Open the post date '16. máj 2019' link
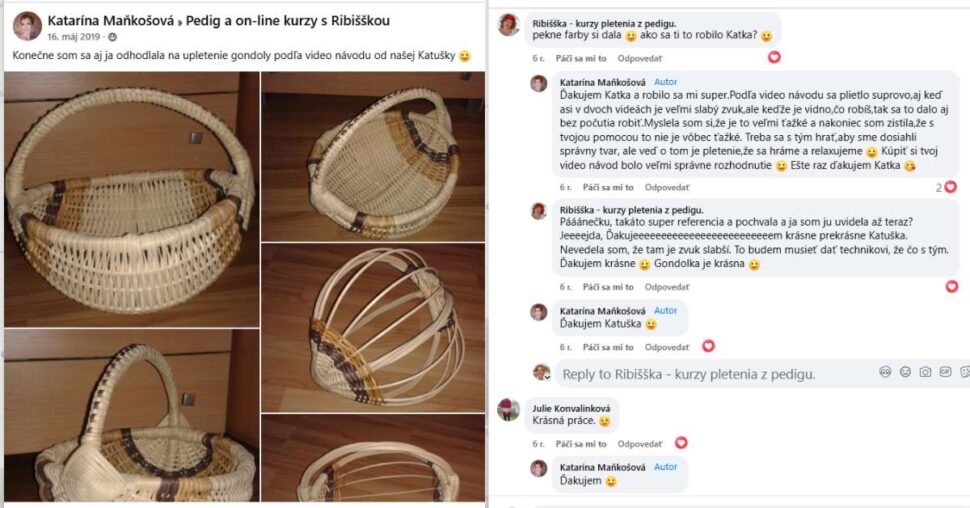 pyautogui.click(x=74, y=37)
